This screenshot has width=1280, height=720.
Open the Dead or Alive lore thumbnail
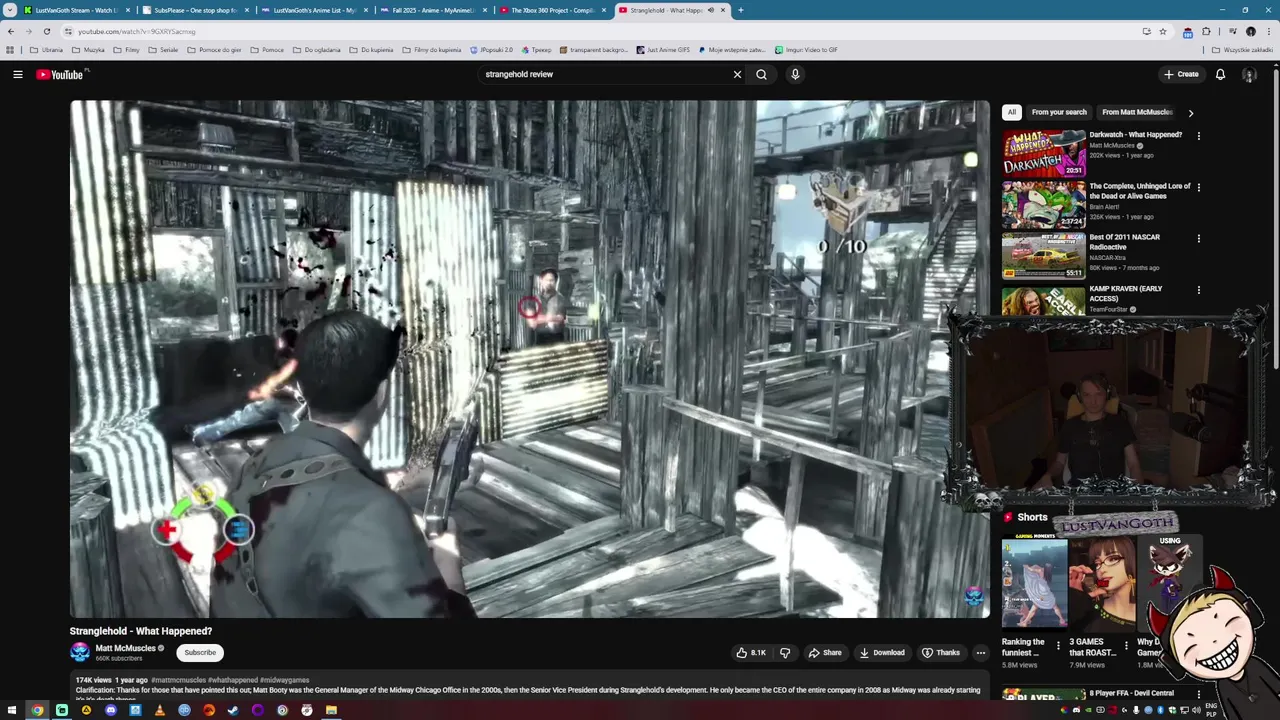tap(1044, 204)
